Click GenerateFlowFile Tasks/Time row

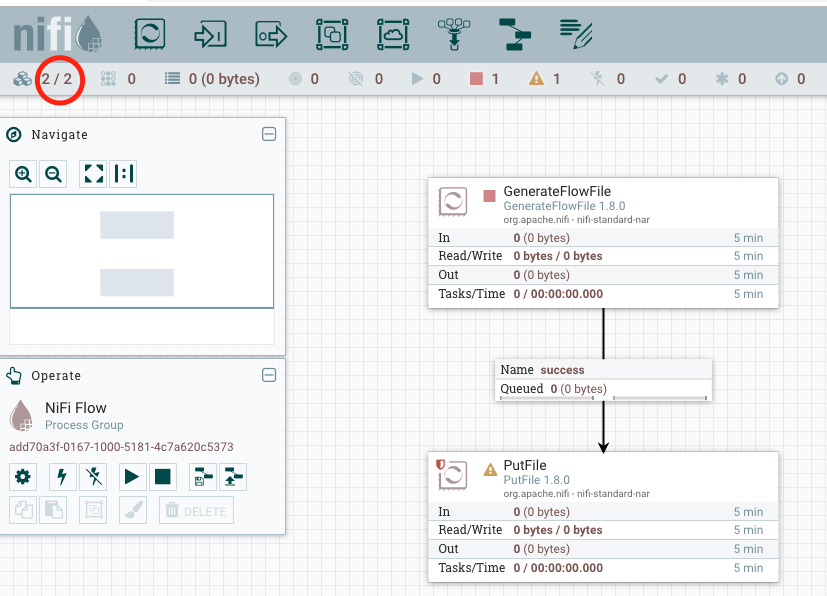pyautogui.click(x=603, y=294)
